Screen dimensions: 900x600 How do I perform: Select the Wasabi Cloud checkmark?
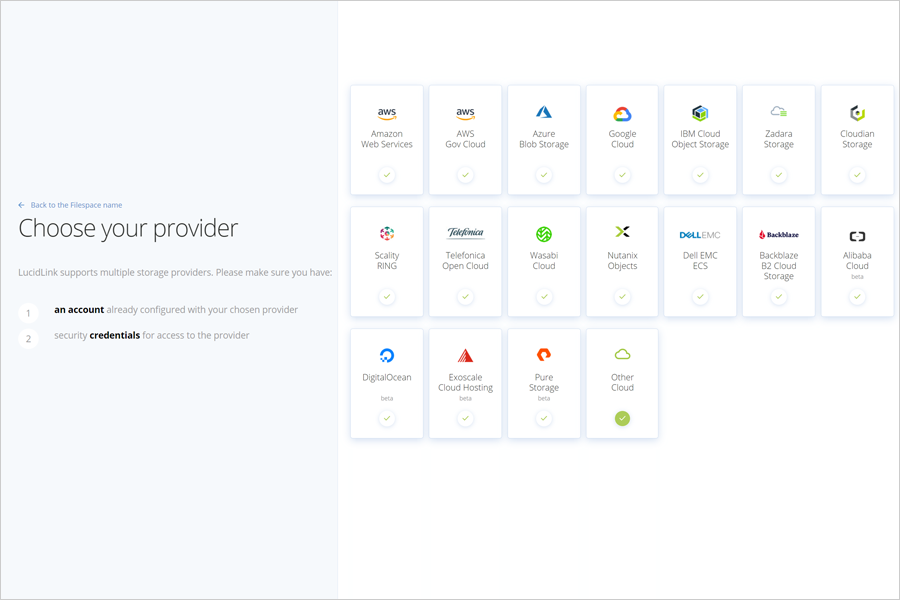tap(544, 297)
